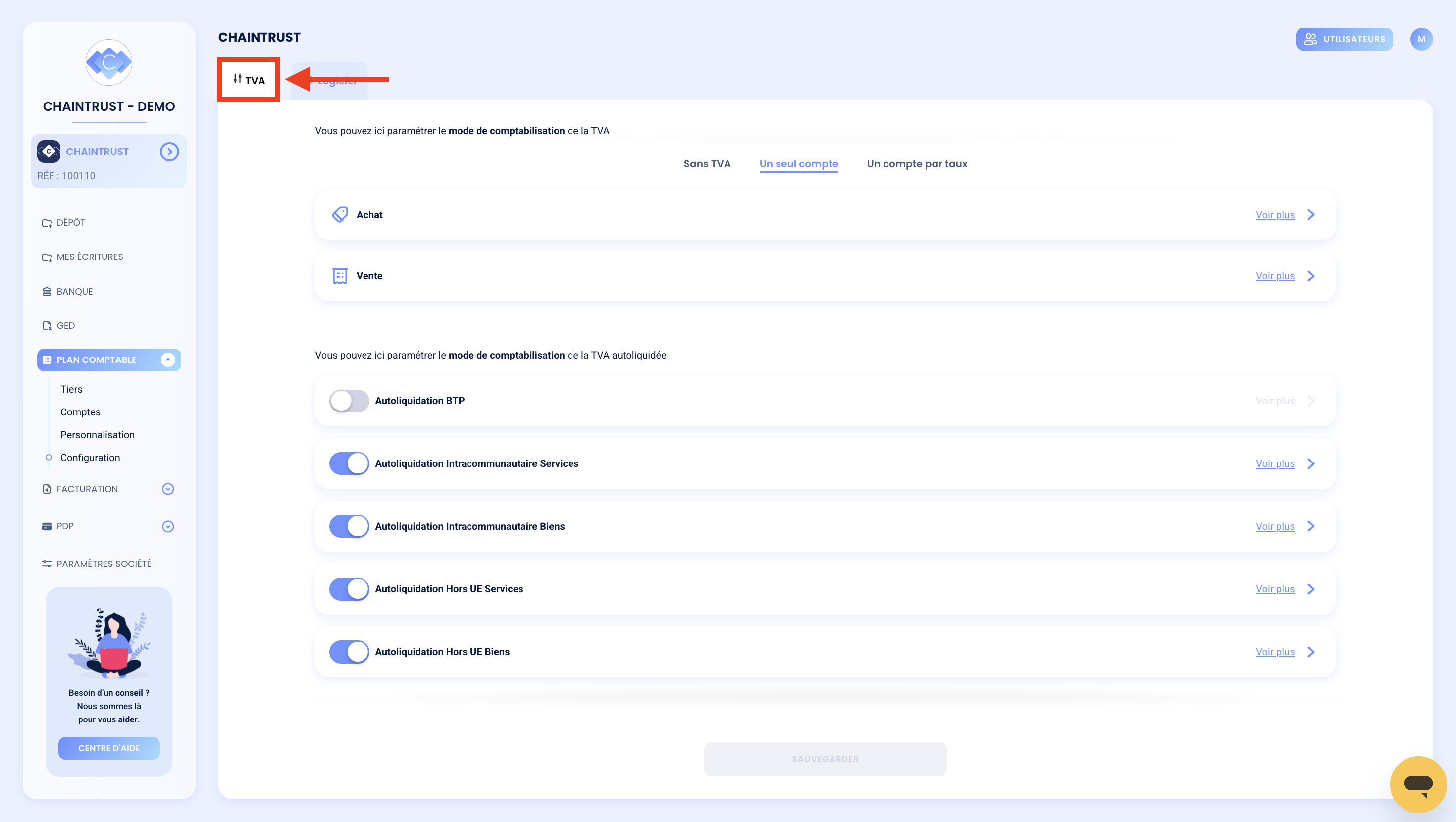1456x822 pixels.
Task: Enable the Autoliquidation BTP toggle
Action: pyautogui.click(x=349, y=401)
